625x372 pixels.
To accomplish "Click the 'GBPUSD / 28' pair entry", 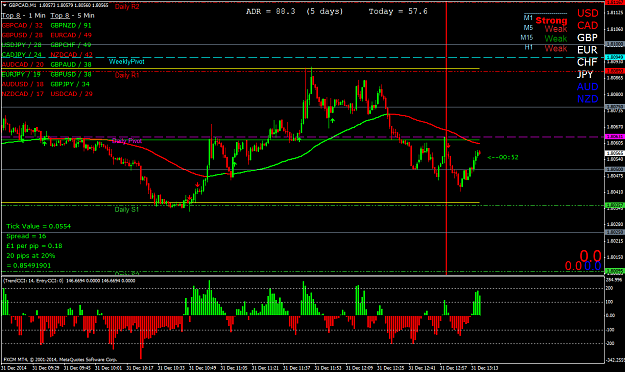I will (22, 35).
